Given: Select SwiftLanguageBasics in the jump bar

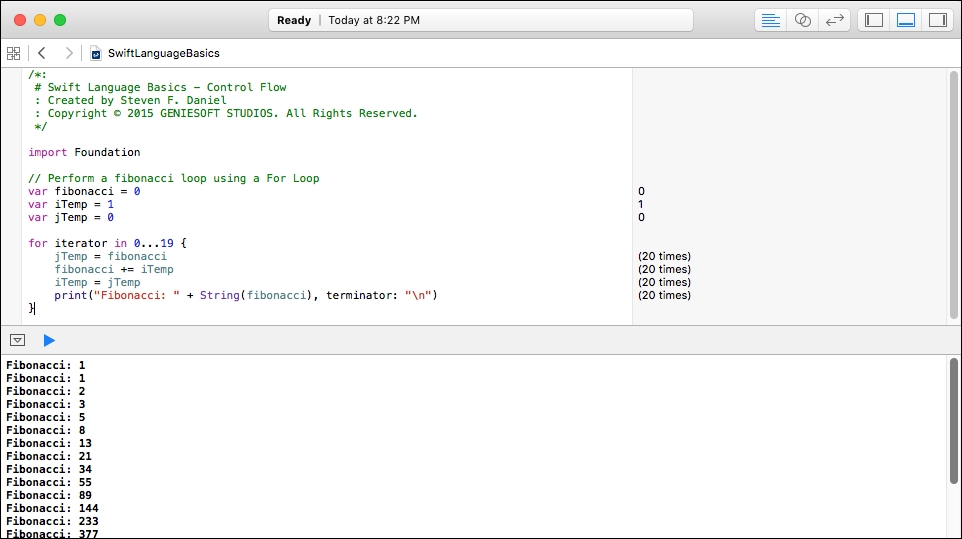Looking at the screenshot, I should [163, 53].
